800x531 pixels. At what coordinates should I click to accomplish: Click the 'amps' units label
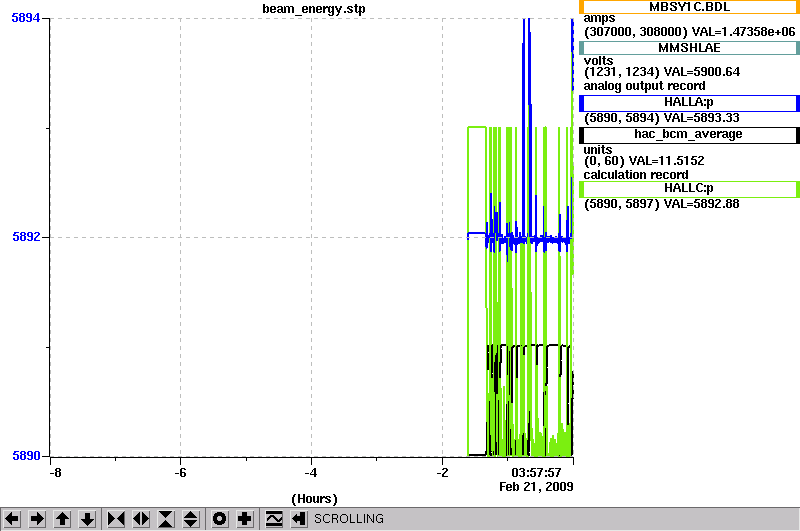pyautogui.click(x=599, y=18)
